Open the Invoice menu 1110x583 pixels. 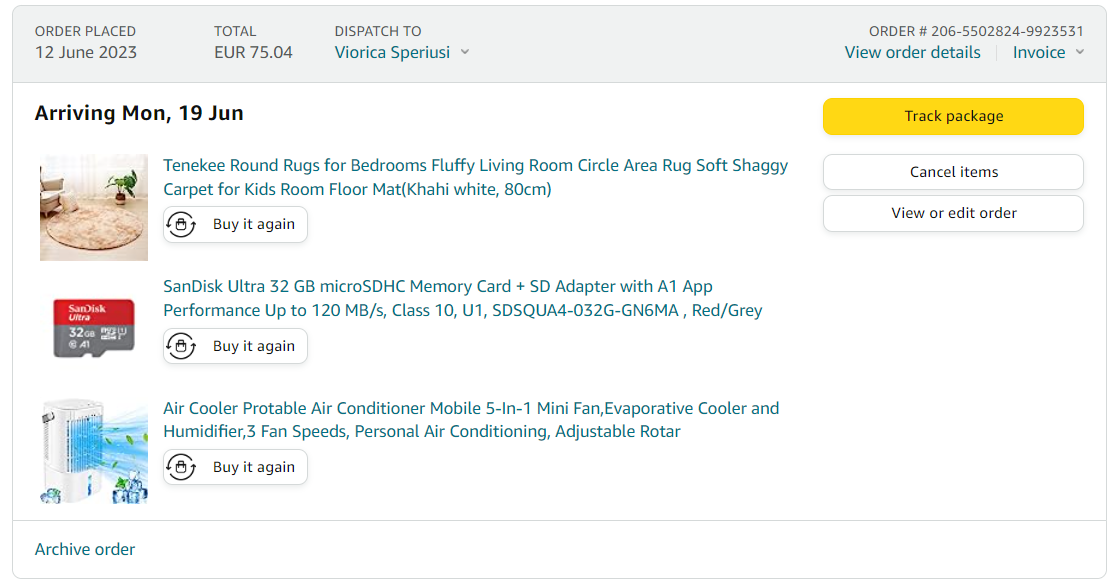(1039, 53)
